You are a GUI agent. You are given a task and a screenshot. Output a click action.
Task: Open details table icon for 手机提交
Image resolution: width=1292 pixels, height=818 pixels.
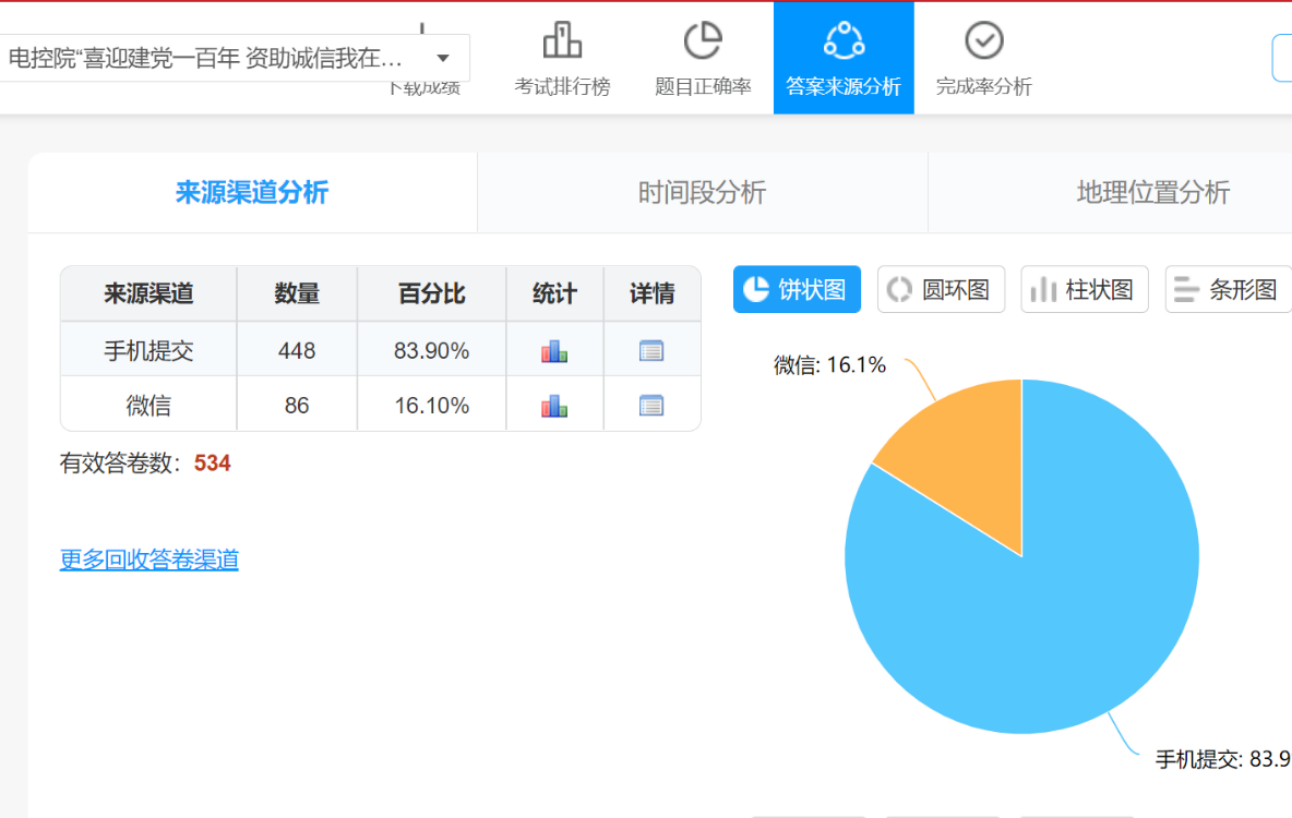pyautogui.click(x=651, y=351)
